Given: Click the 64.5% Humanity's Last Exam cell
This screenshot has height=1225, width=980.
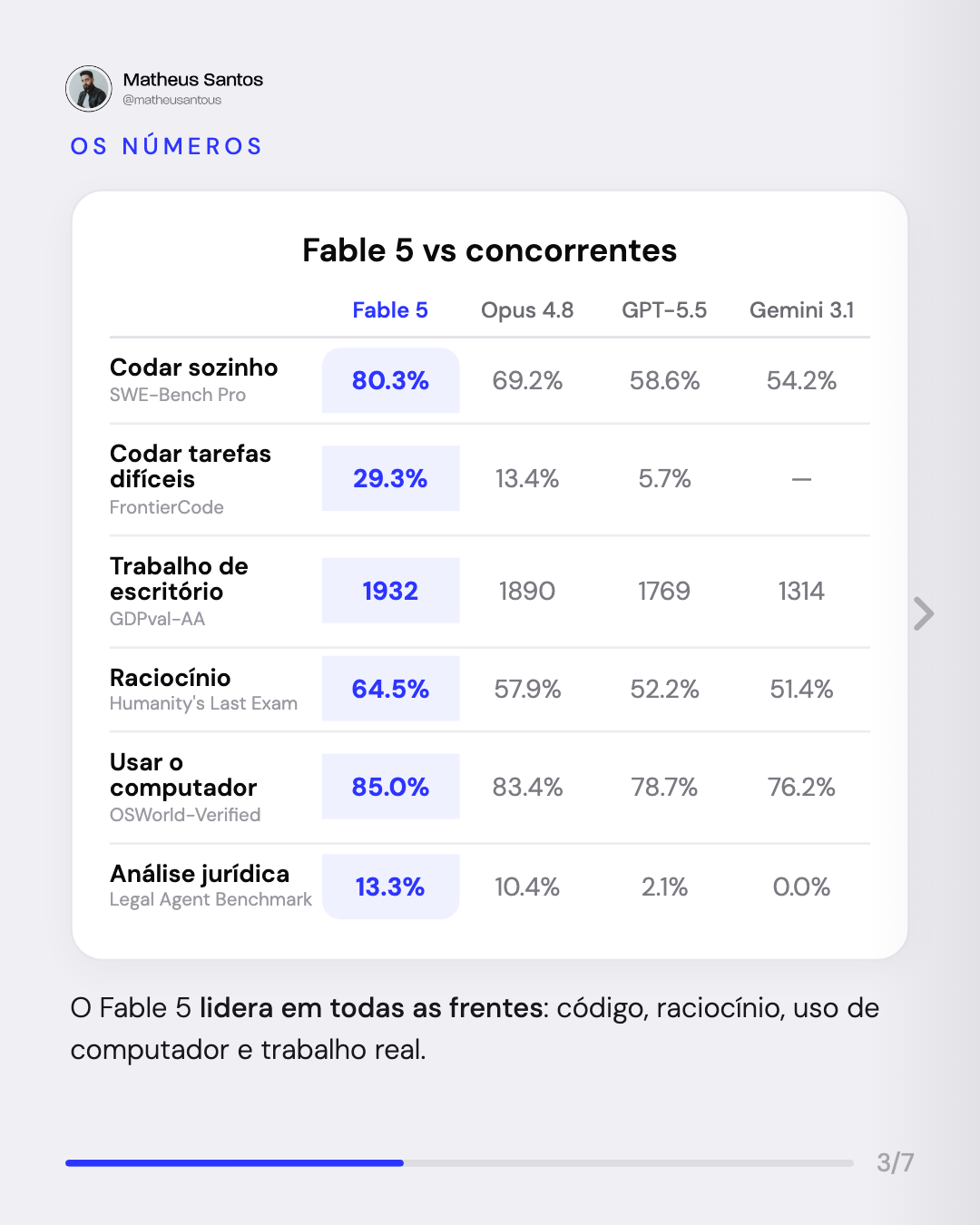Looking at the screenshot, I should coord(391,689).
